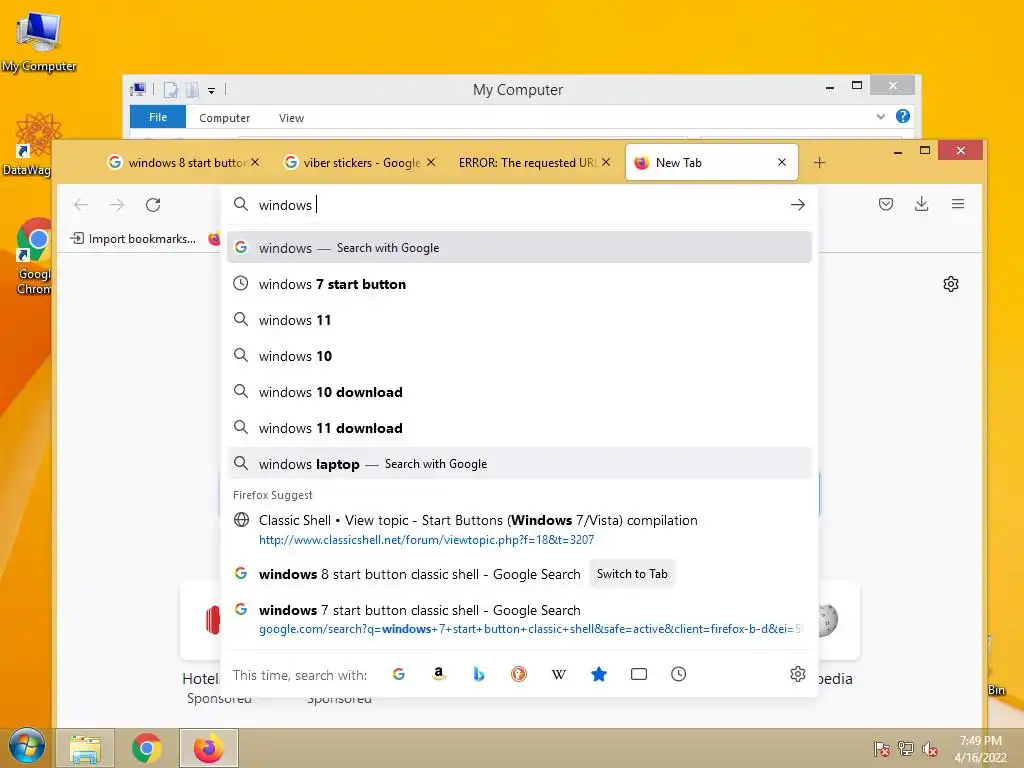Search bookmarks with the star icon
The height and width of the screenshot is (768, 1024).
(x=598, y=674)
